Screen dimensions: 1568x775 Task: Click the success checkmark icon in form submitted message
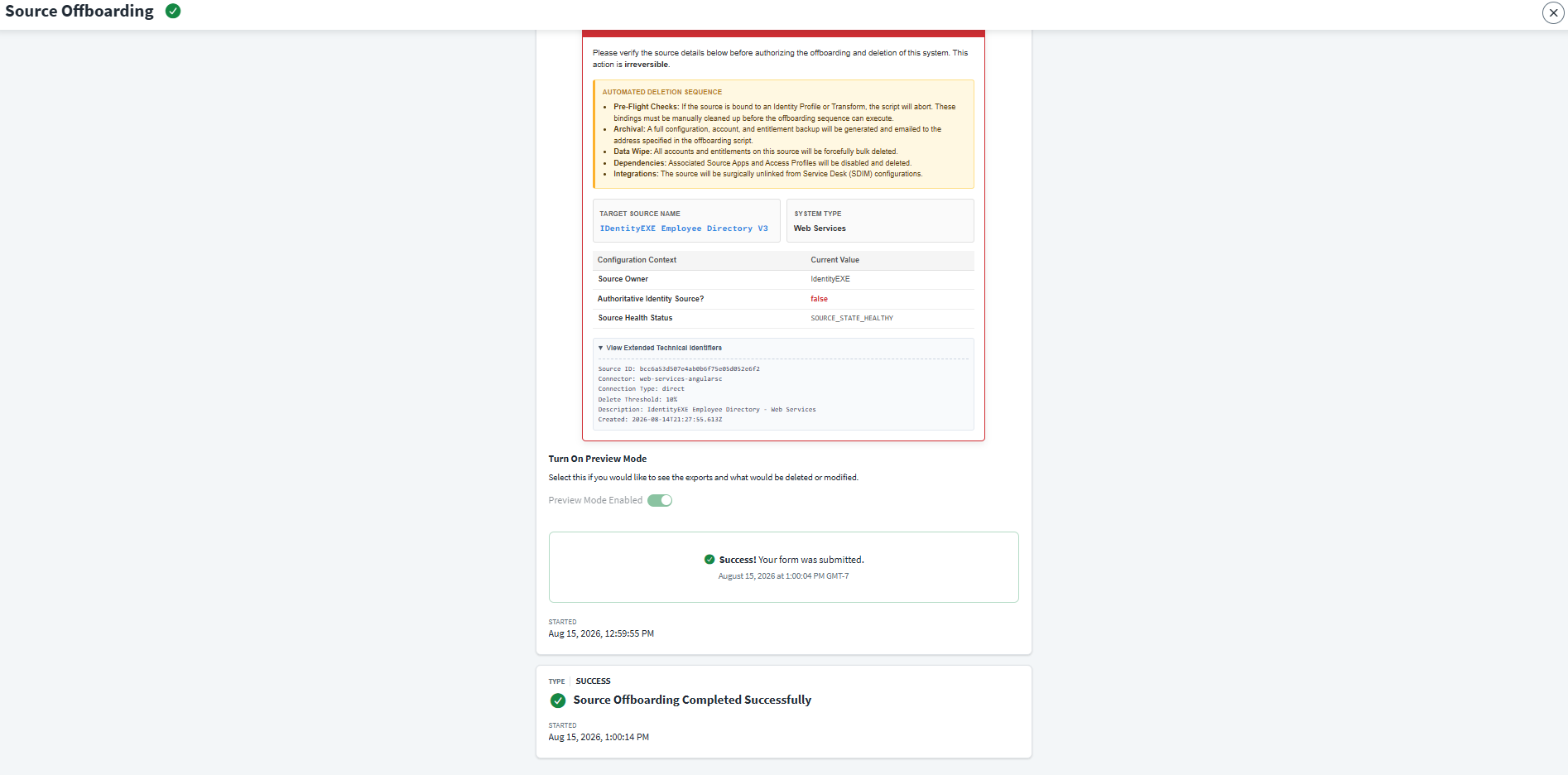[x=709, y=560]
